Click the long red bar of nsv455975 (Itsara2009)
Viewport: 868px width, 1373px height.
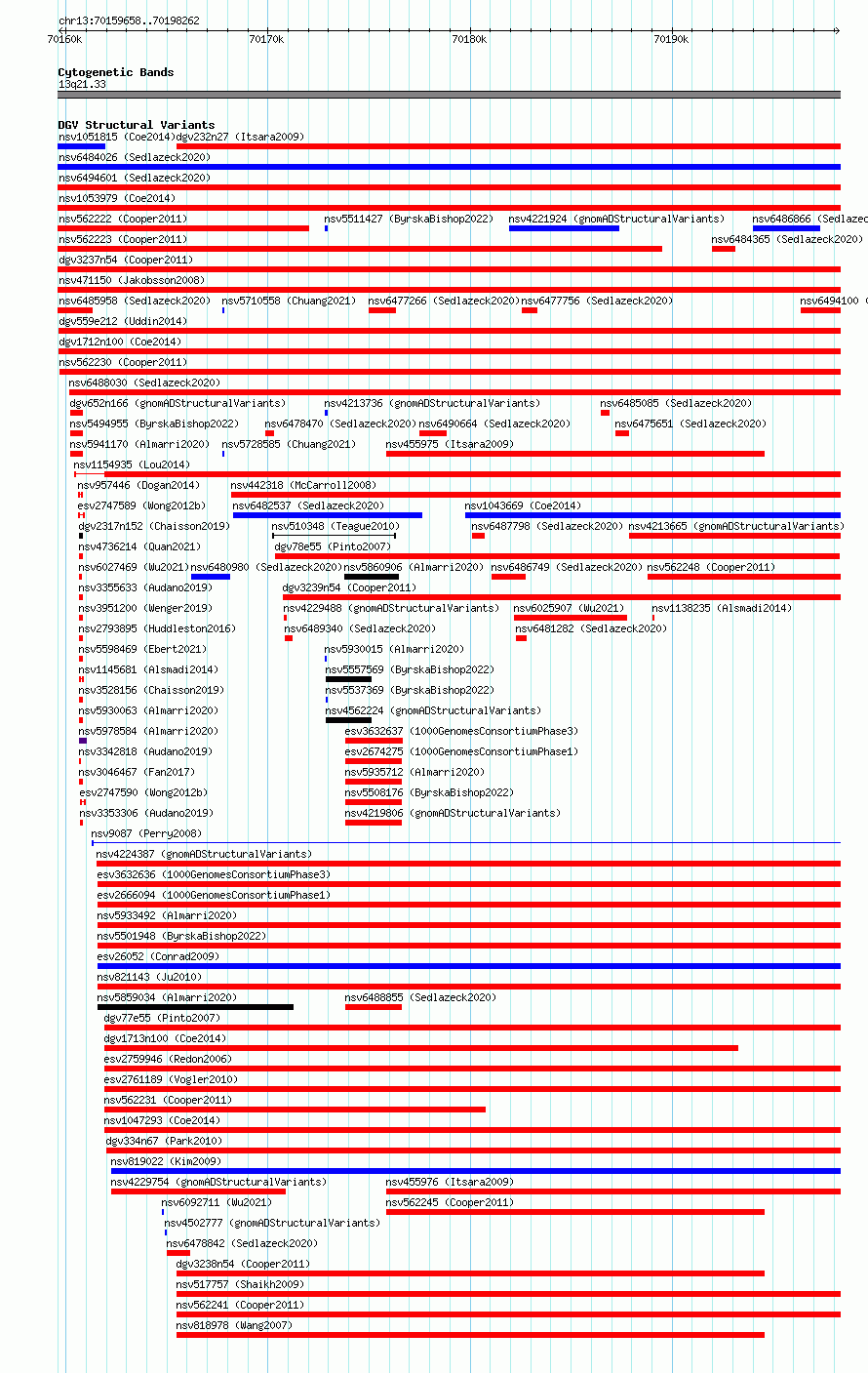[x=575, y=454]
